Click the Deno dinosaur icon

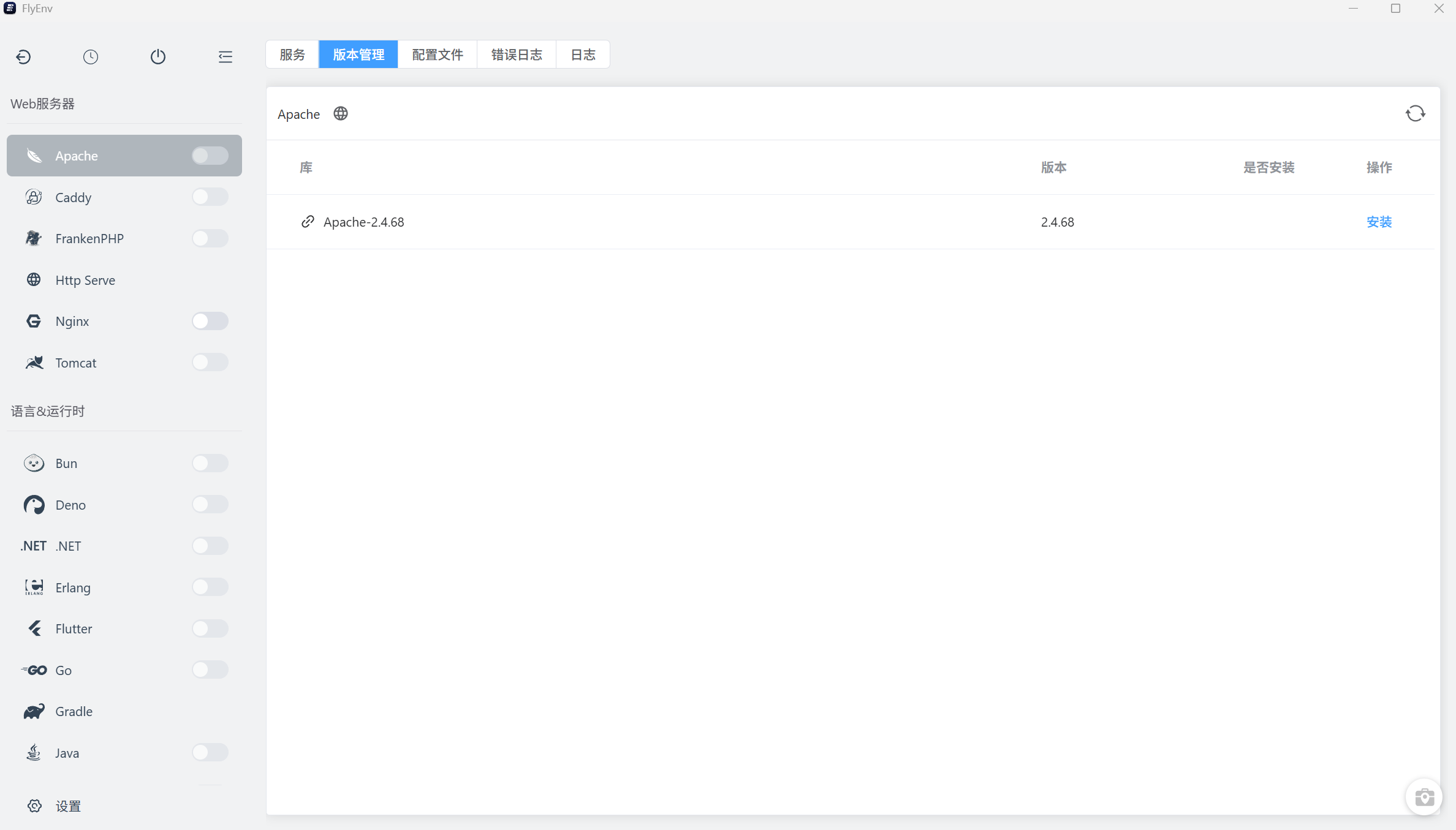coord(34,505)
